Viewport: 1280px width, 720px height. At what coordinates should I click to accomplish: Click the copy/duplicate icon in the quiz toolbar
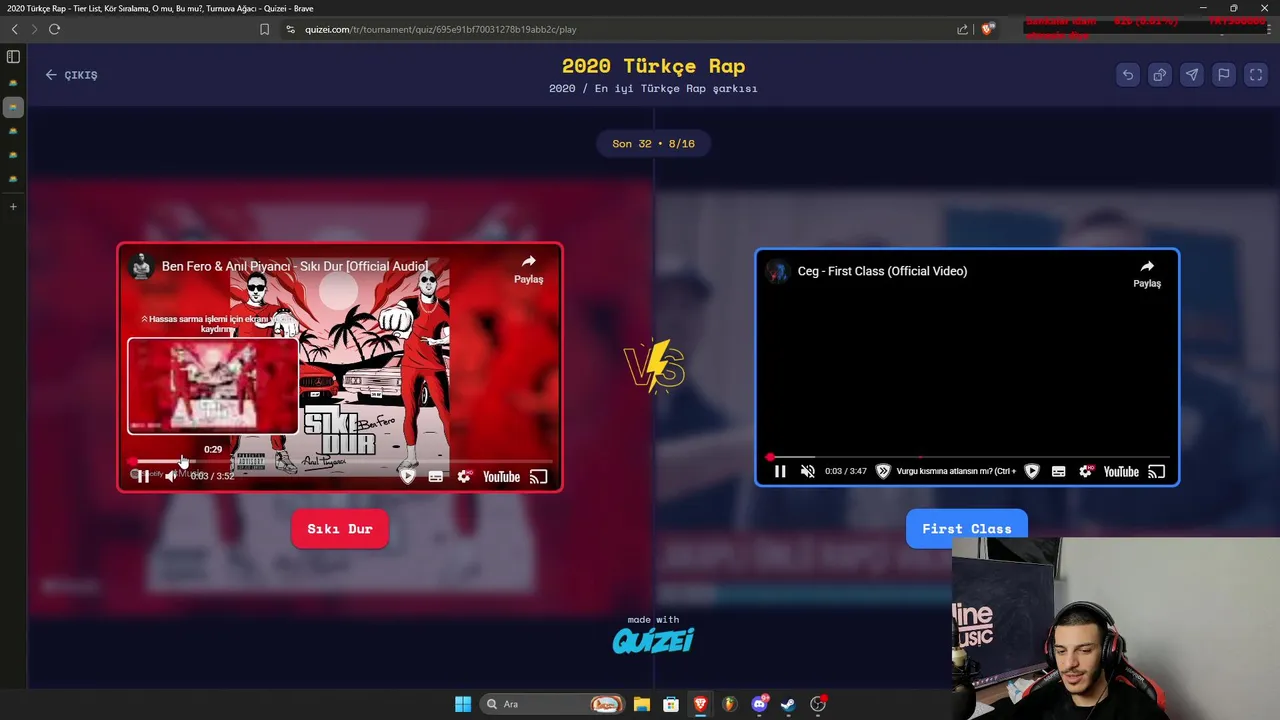pyautogui.click(x=1160, y=75)
